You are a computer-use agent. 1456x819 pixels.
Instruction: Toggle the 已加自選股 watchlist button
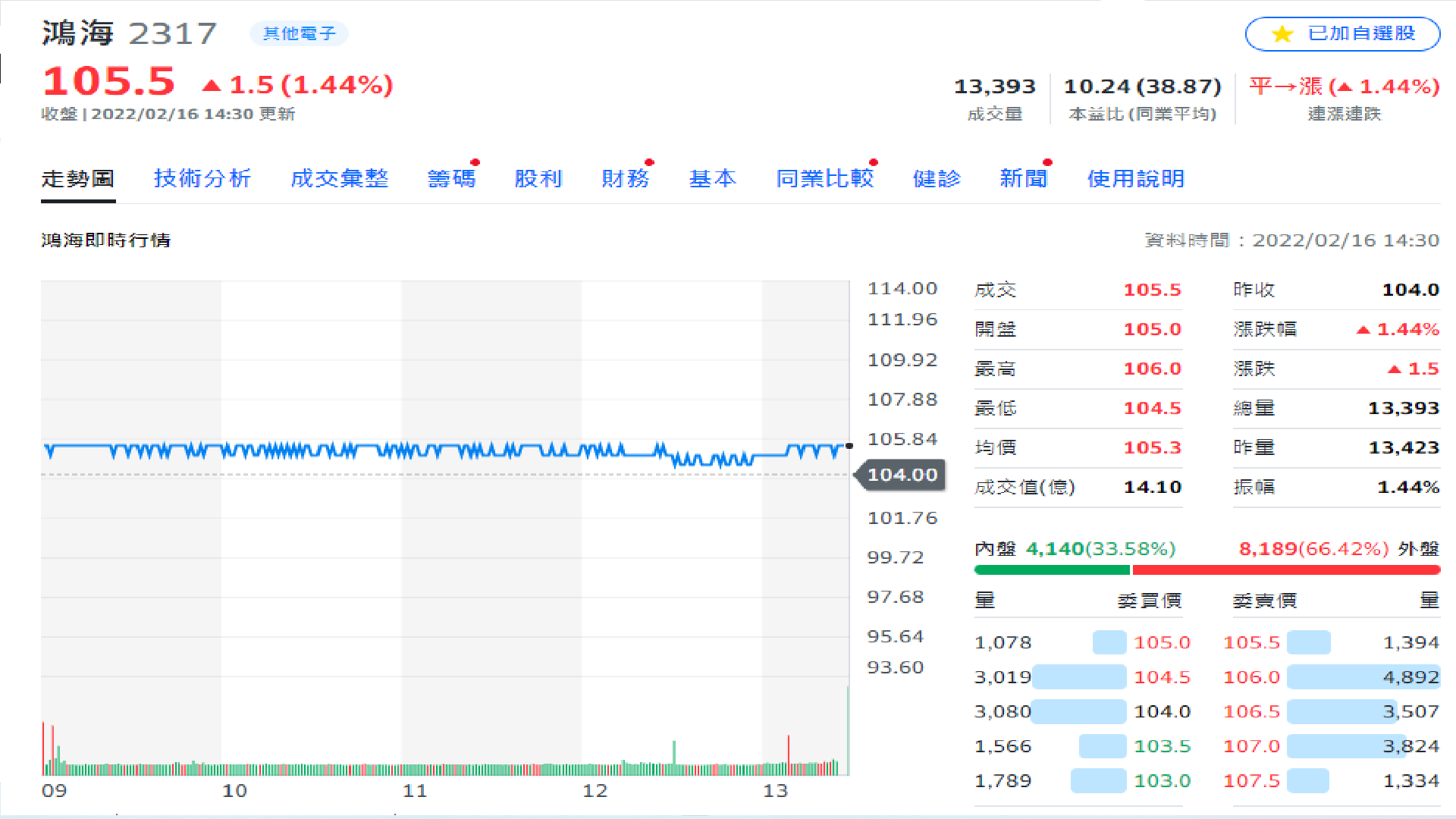click(1342, 34)
